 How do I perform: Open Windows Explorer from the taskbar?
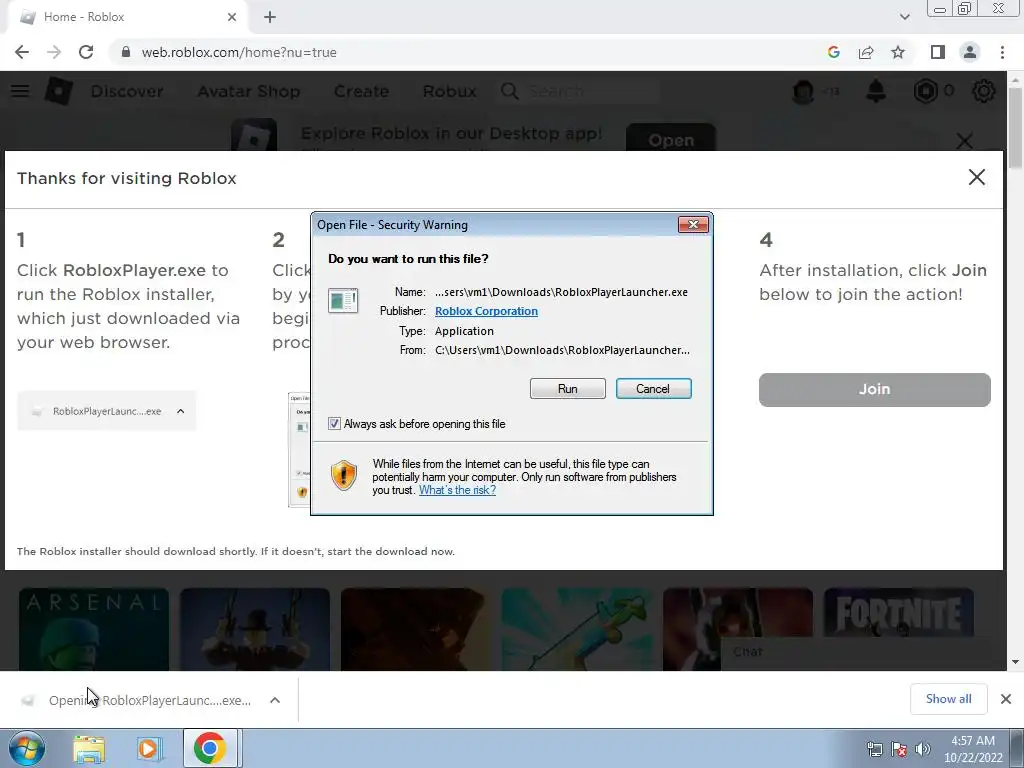tap(89, 748)
